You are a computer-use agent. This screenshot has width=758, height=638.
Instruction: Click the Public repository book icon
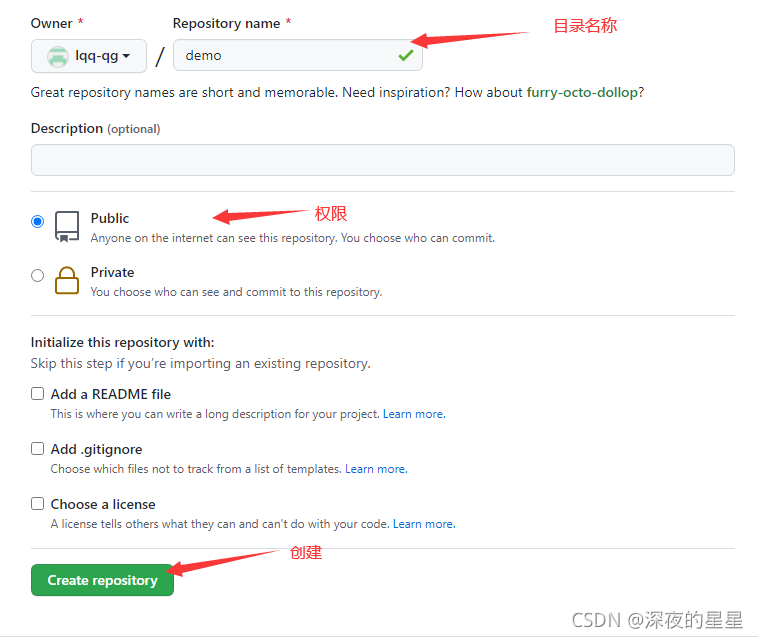click(x=67, y=226)
